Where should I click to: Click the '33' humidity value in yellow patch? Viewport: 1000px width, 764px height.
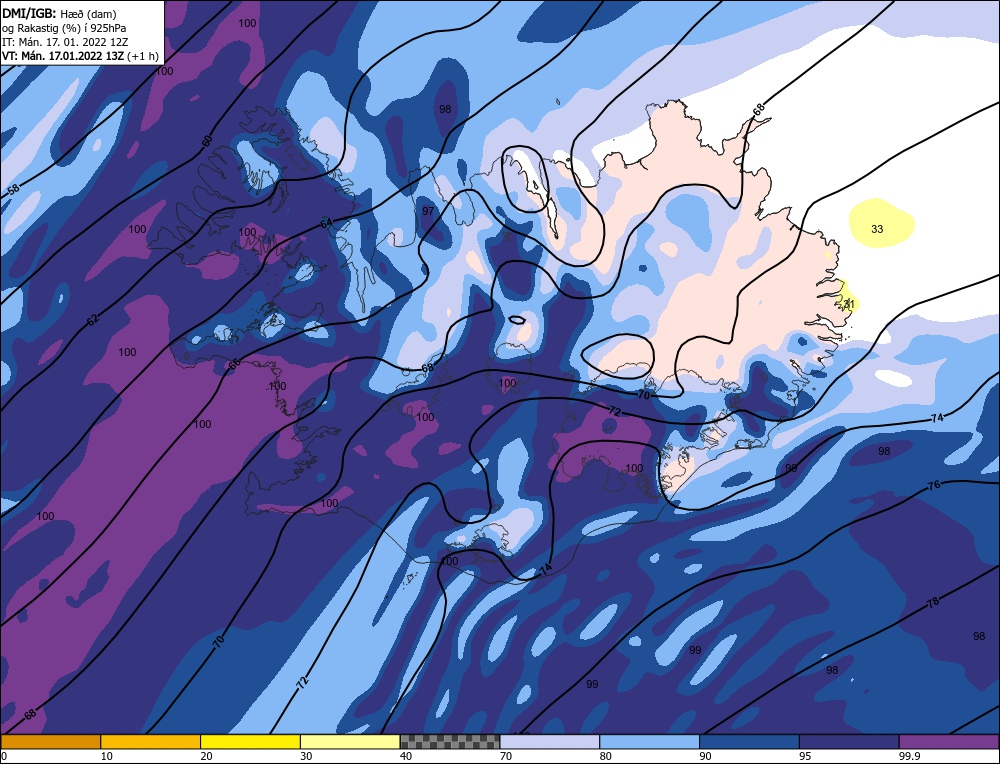pos(877,229)
